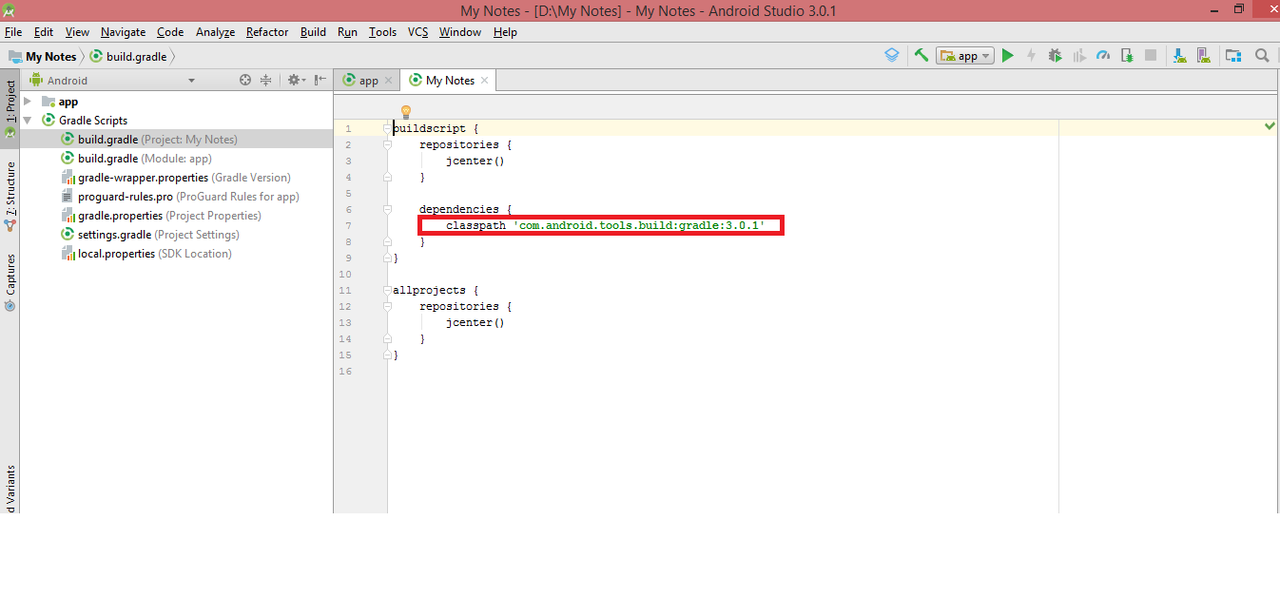
Task: Toggle the 1: Project side tool window
Action: [x=10, y=108]
